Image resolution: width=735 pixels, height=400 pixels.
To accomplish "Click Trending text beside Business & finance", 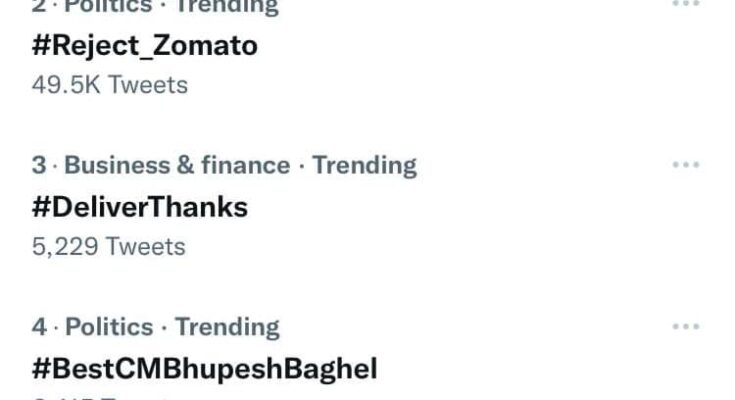I will point(365,165).
